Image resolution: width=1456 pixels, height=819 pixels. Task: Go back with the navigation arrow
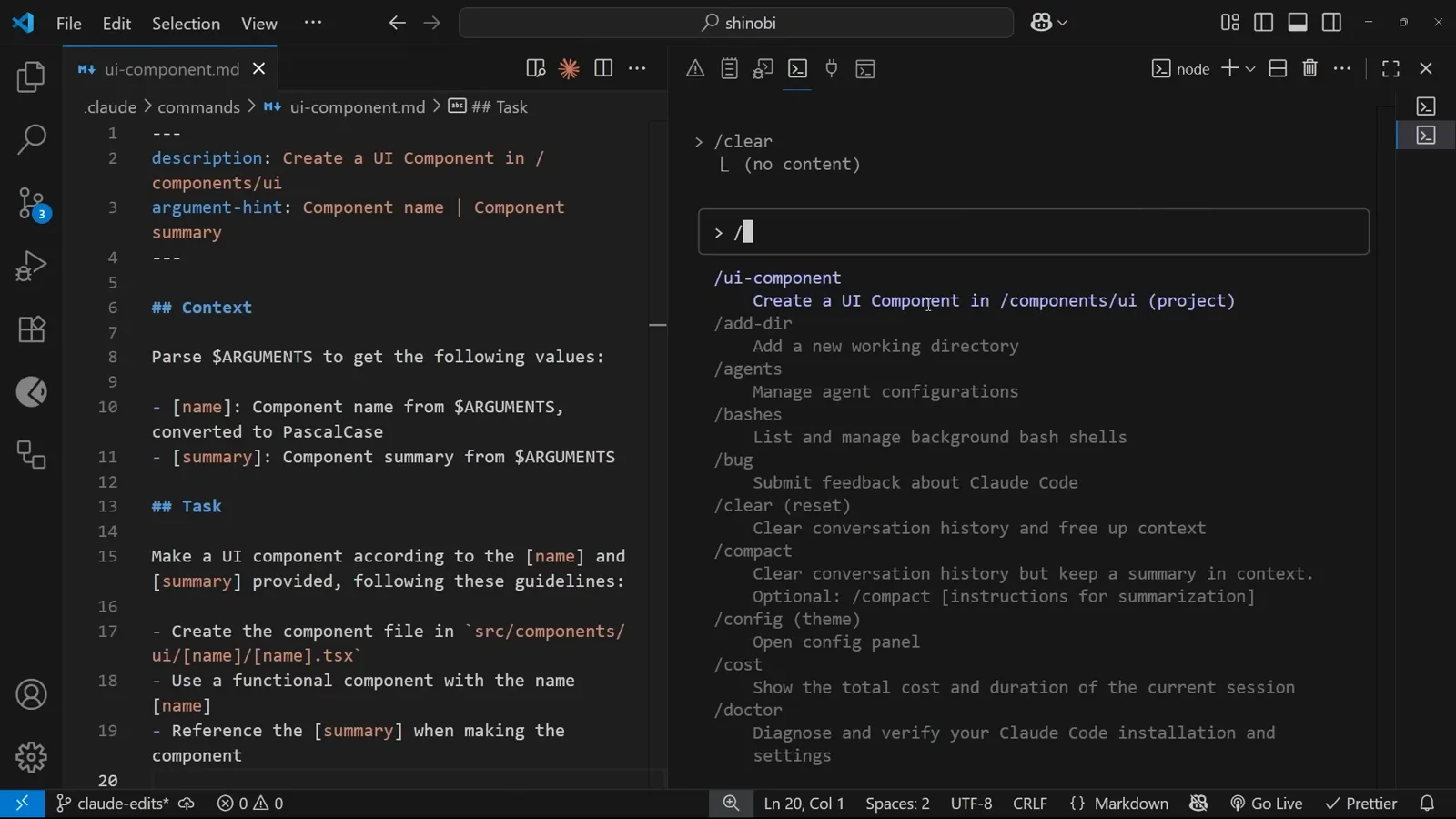pyautogui.click(x=397, y=23)
